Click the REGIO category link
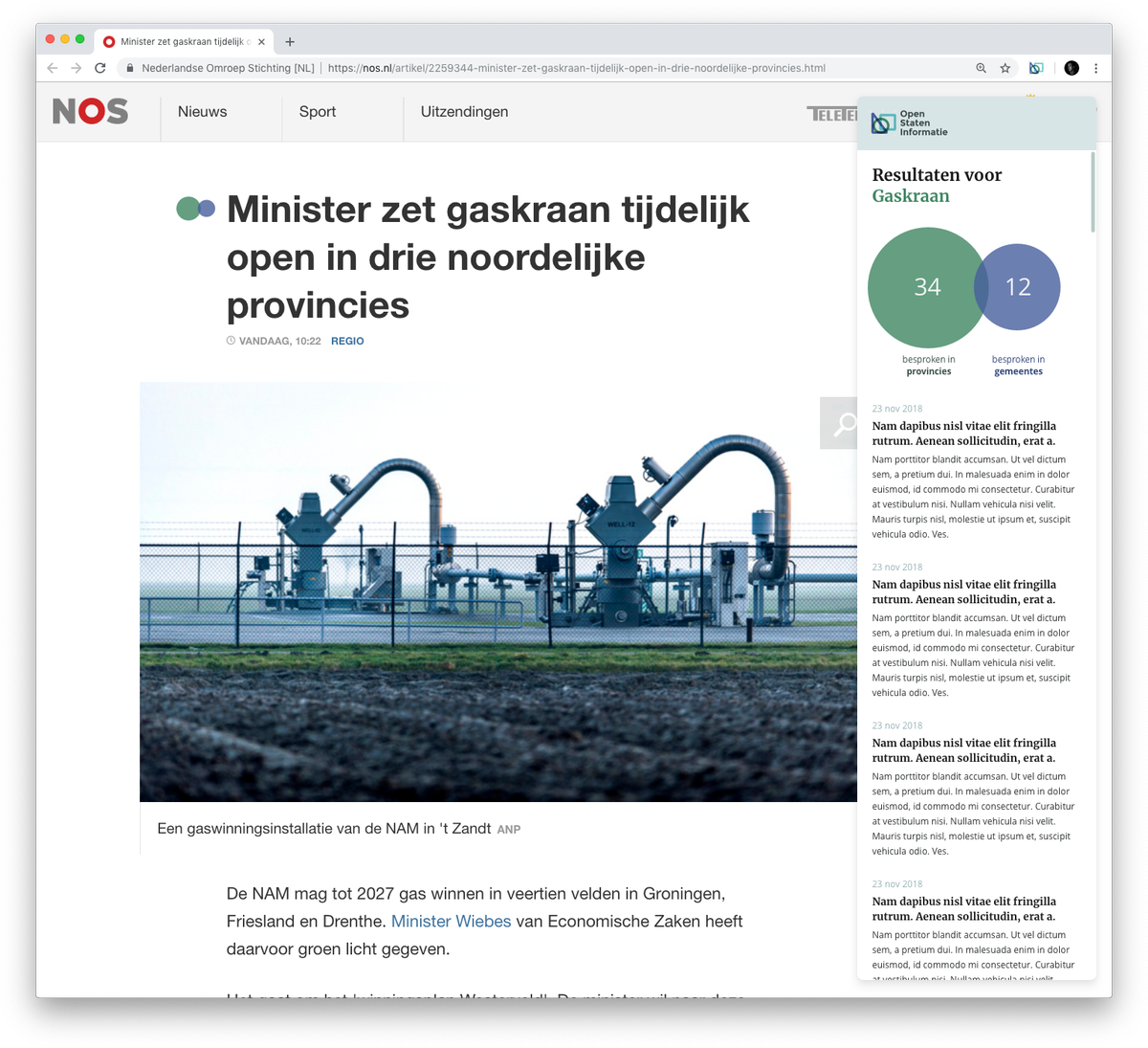This screenshot has width=1148, height=1048. point(347,341)
